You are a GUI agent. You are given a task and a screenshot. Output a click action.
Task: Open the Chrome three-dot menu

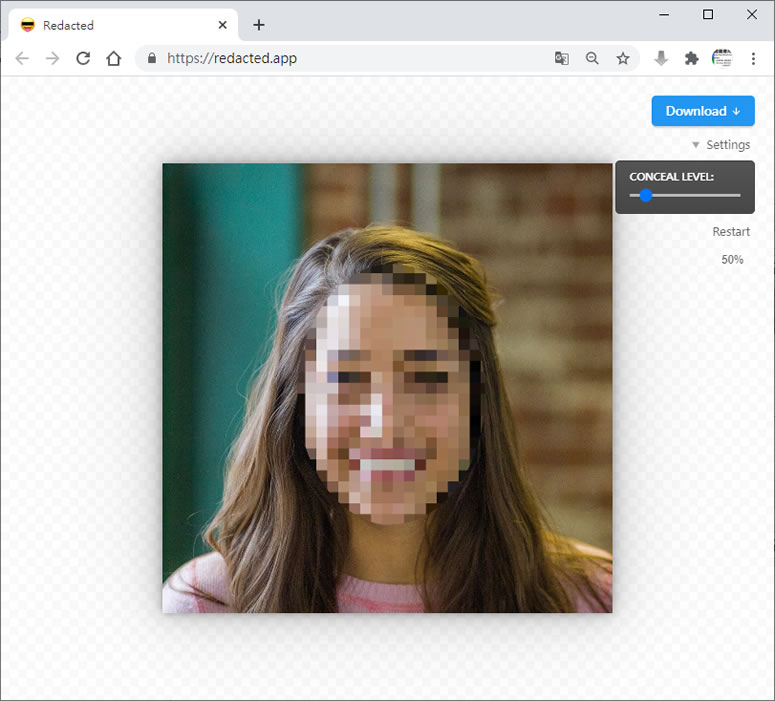tap(754, 58)
